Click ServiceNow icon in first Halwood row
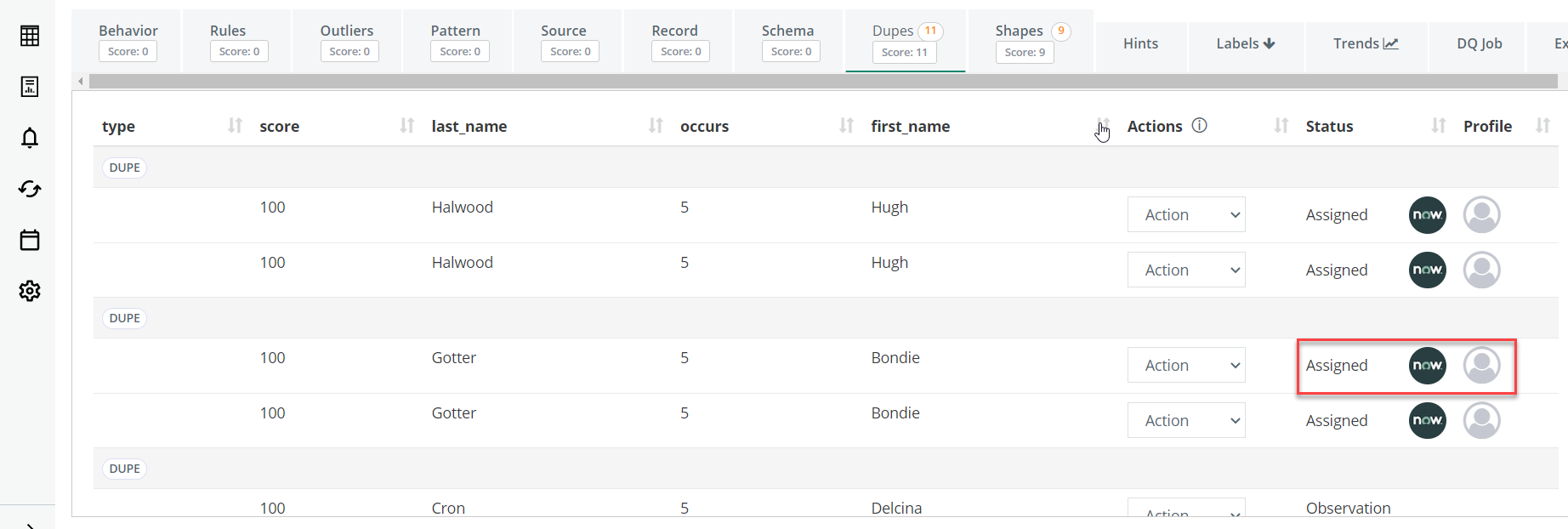The height and width of the screenshot is (529, 1568). pos(1427,215)
